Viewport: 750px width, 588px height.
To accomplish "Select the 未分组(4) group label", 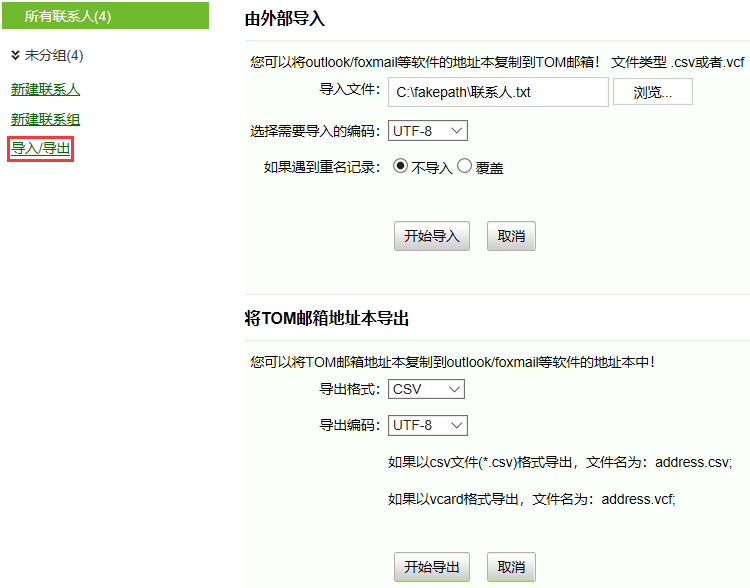I will 54,55.
